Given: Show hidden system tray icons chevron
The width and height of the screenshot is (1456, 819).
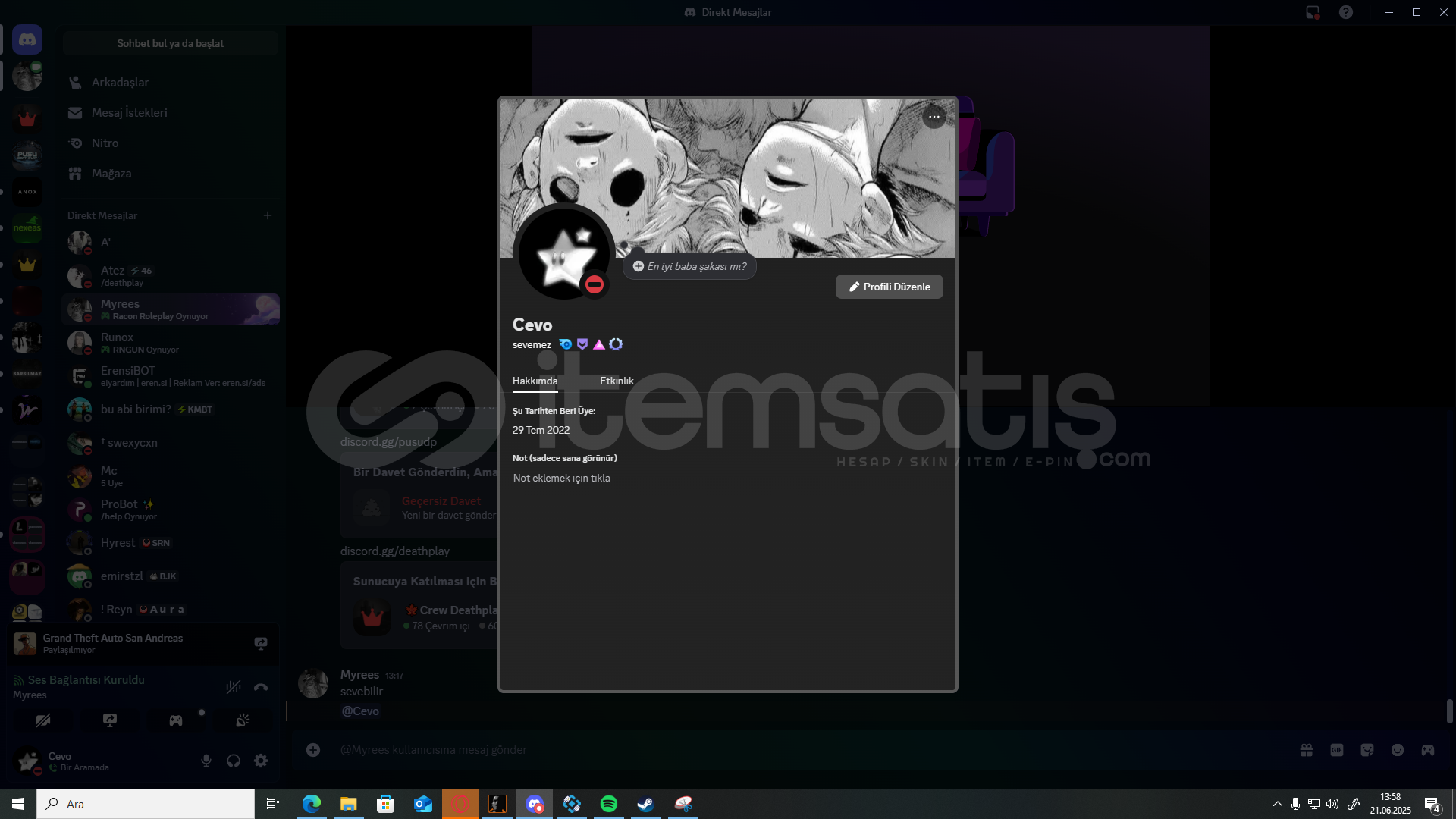Looking at the screenshot, I should click(x=1277, y=804).
